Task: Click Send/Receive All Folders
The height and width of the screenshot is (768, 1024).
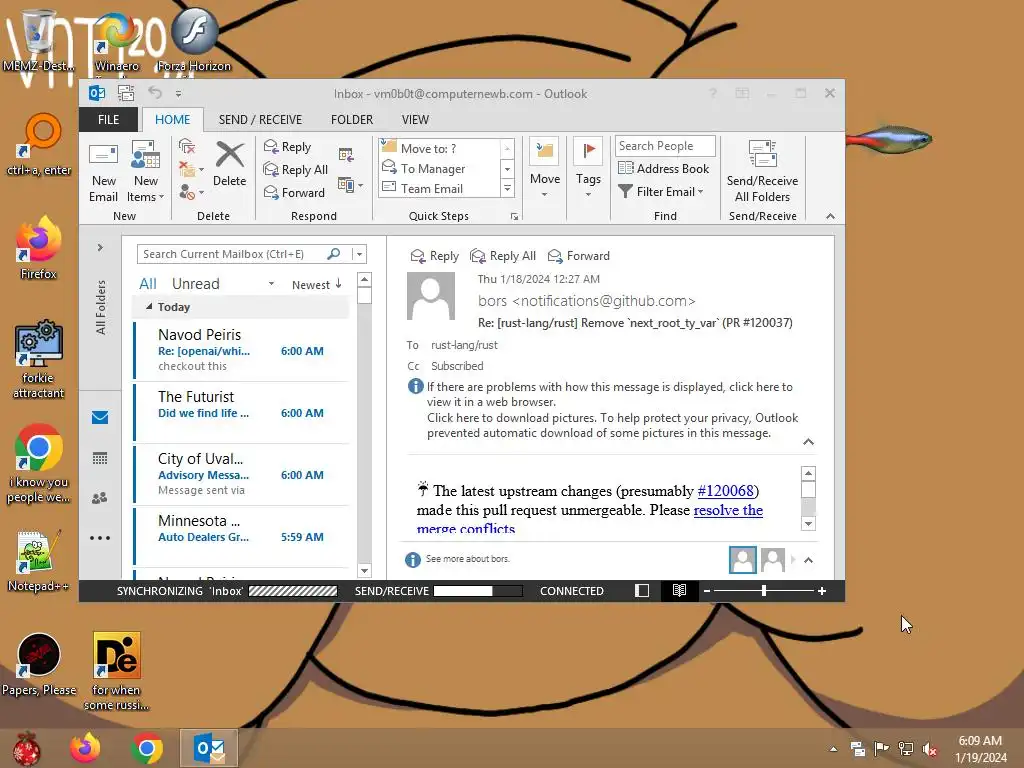Action: click(x=762, y=171)
